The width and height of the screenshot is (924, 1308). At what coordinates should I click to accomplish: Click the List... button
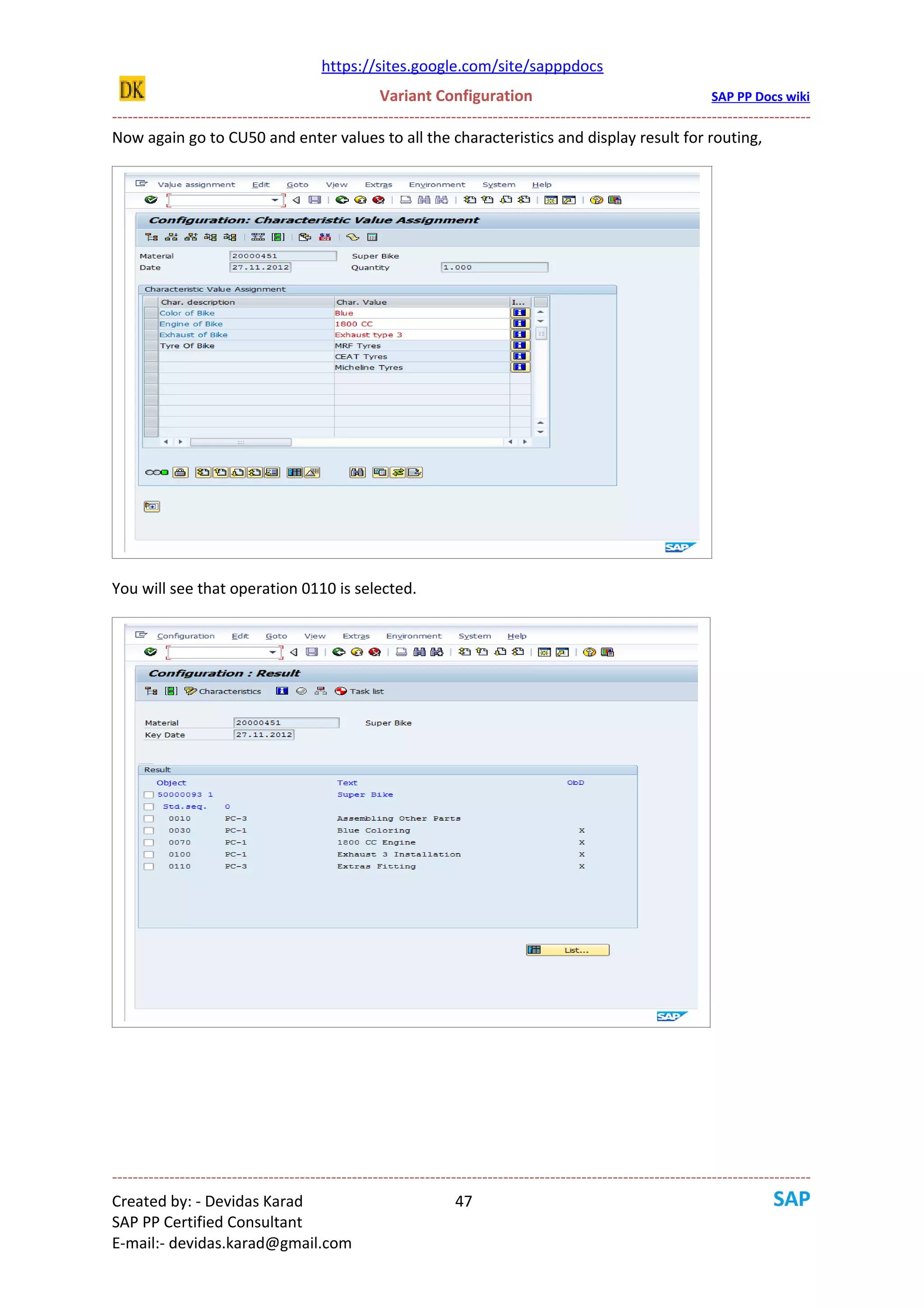[568, 950]
